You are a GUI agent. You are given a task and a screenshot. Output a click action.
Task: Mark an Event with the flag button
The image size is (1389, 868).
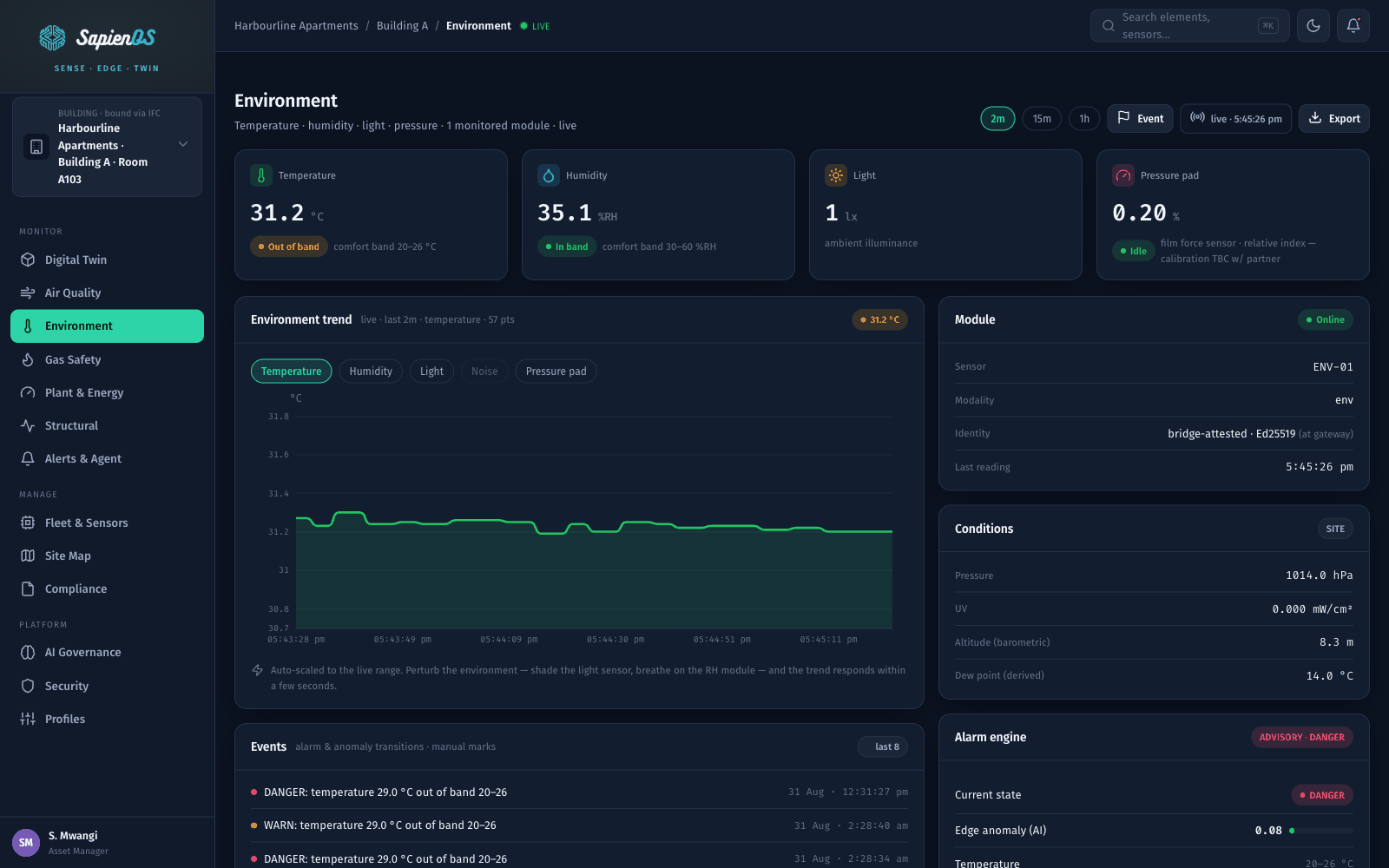click(x=1140, y=119)
